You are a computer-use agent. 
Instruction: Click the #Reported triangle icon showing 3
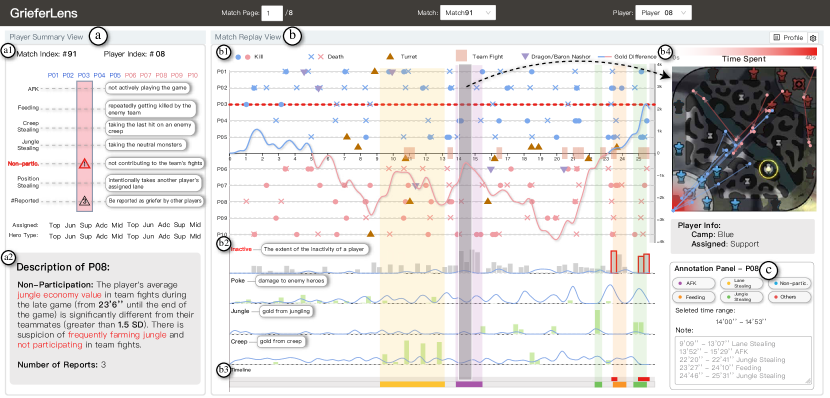tap(84, 201)
